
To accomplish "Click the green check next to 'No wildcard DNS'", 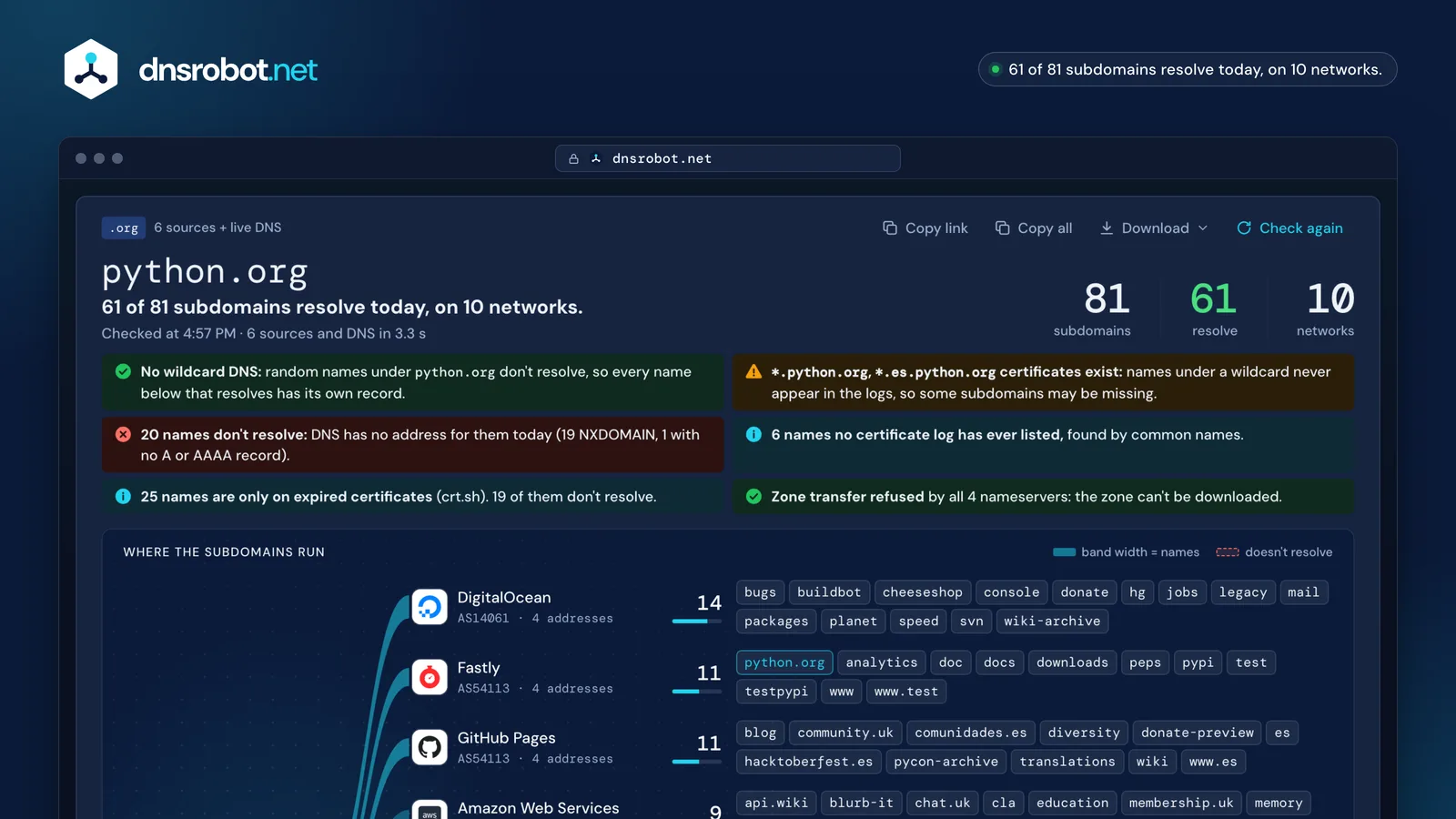I will click(123, 371).
